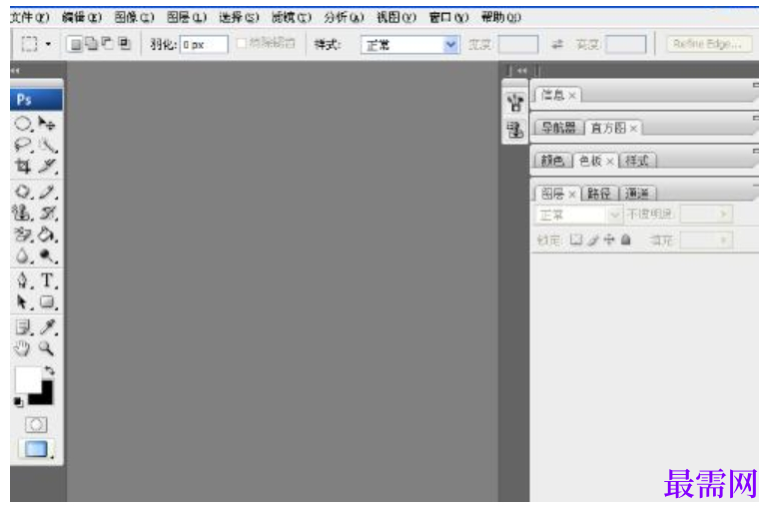The image size is (776, 515).
Task: Swap foreground and background colors
Action: 49,370
